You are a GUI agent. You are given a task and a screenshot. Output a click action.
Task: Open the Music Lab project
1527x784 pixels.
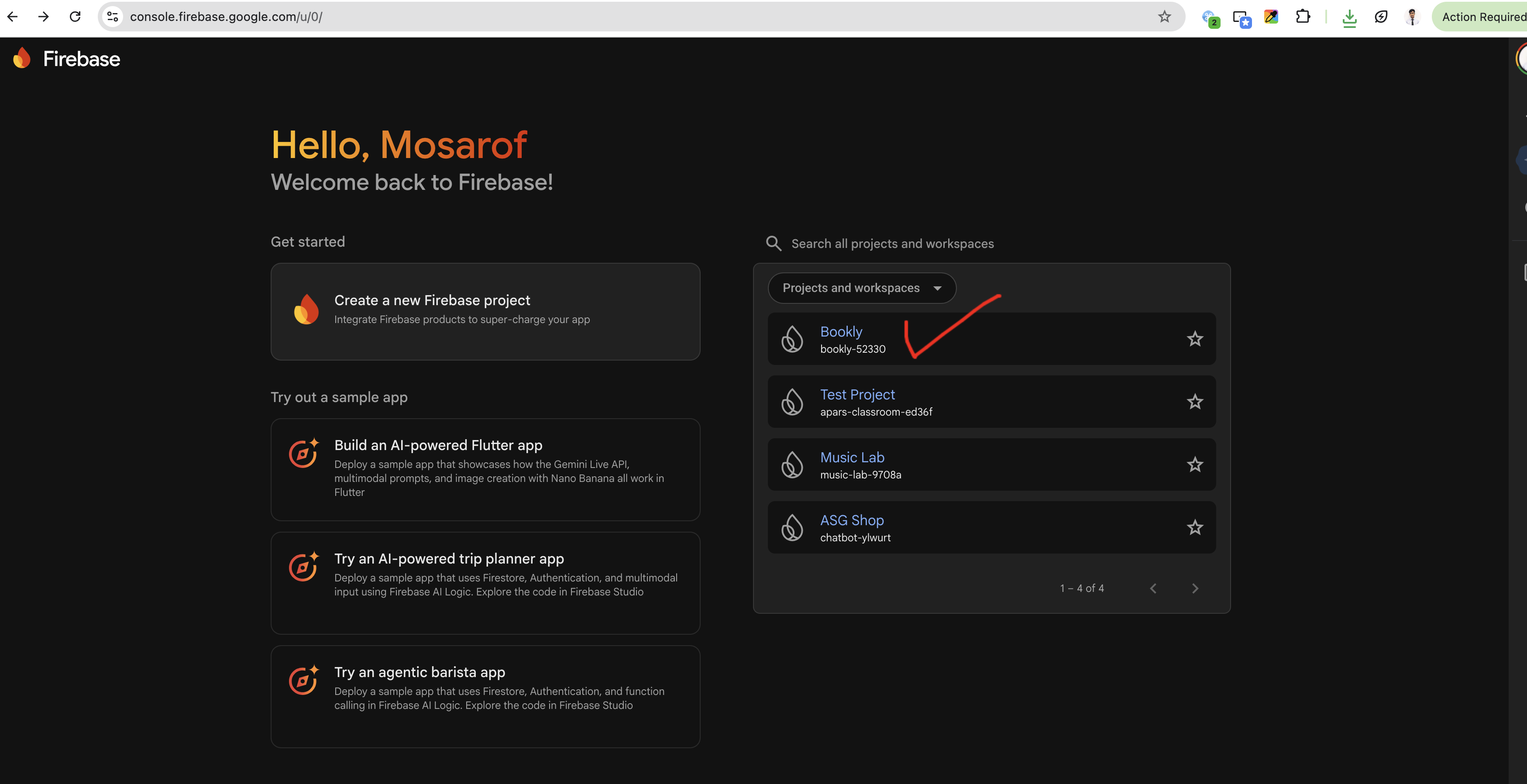pos(852,457)
